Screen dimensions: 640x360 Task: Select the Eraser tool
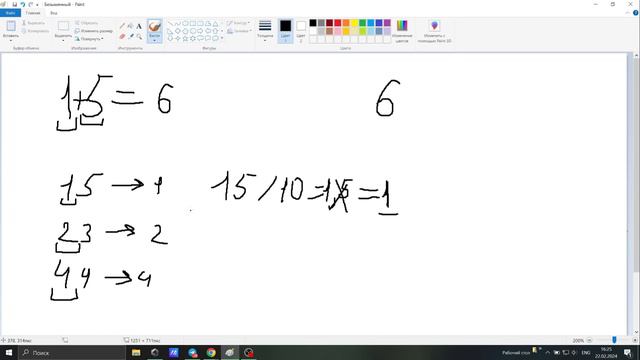[122, 36]
